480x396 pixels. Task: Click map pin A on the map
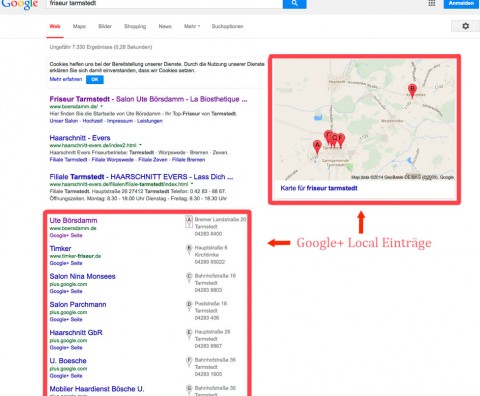click(x=317, y=147)
